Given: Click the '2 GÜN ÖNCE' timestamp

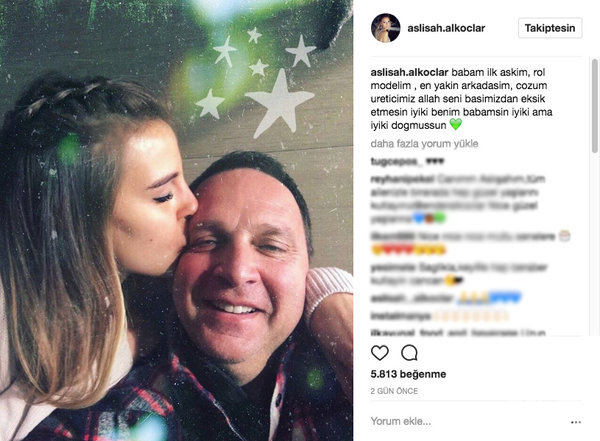Looking at the screenshot, I should click(394, 391).
